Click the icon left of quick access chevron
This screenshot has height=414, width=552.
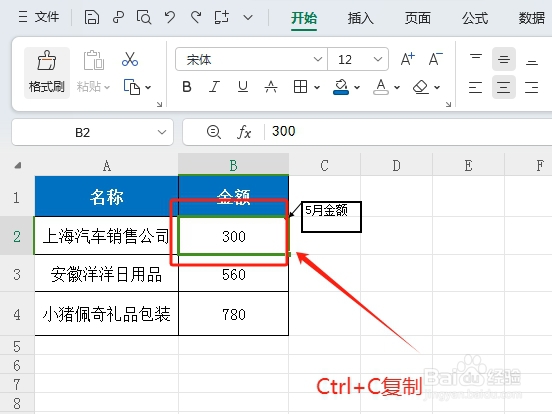222,17
